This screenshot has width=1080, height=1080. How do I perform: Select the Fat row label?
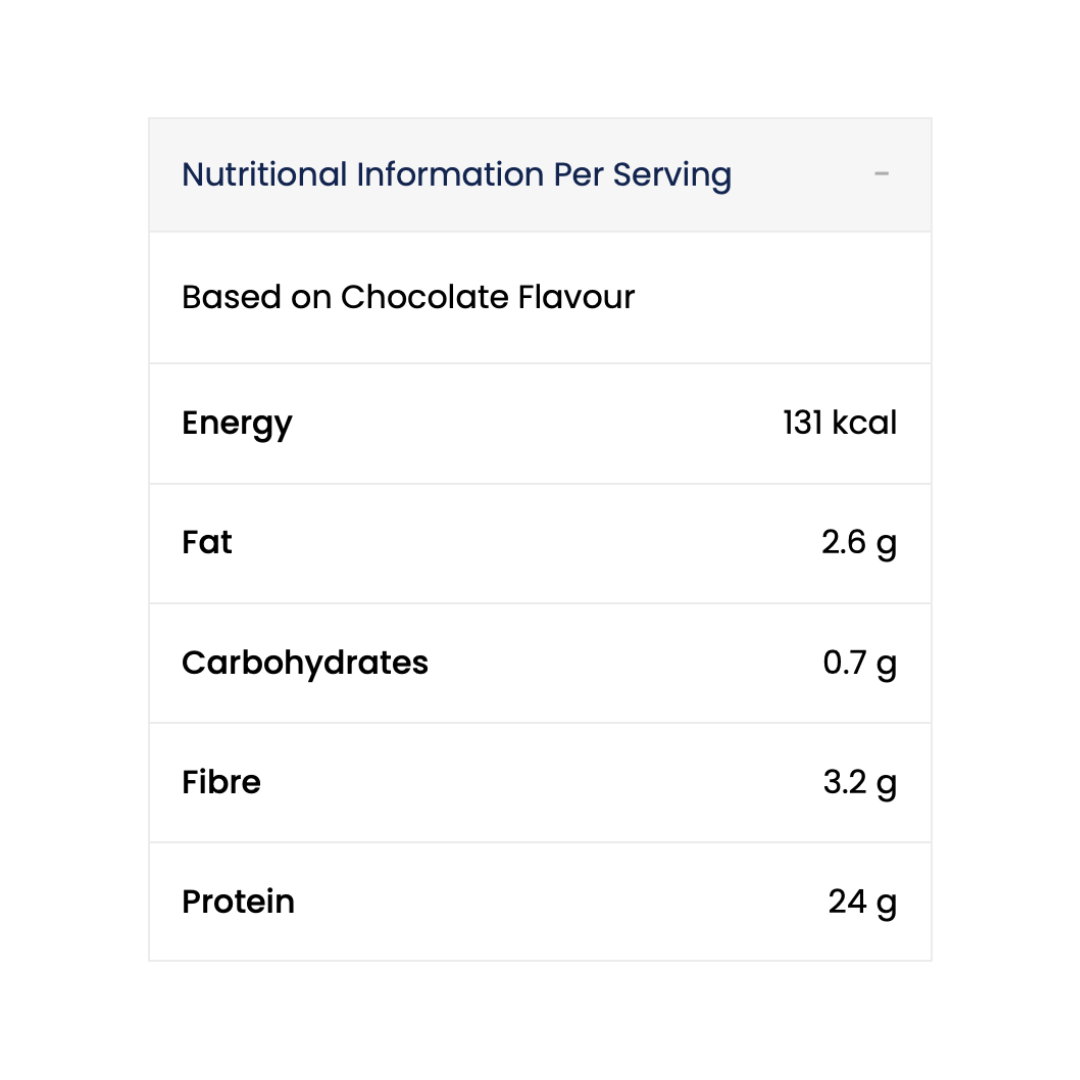click(x=207, y=542)
